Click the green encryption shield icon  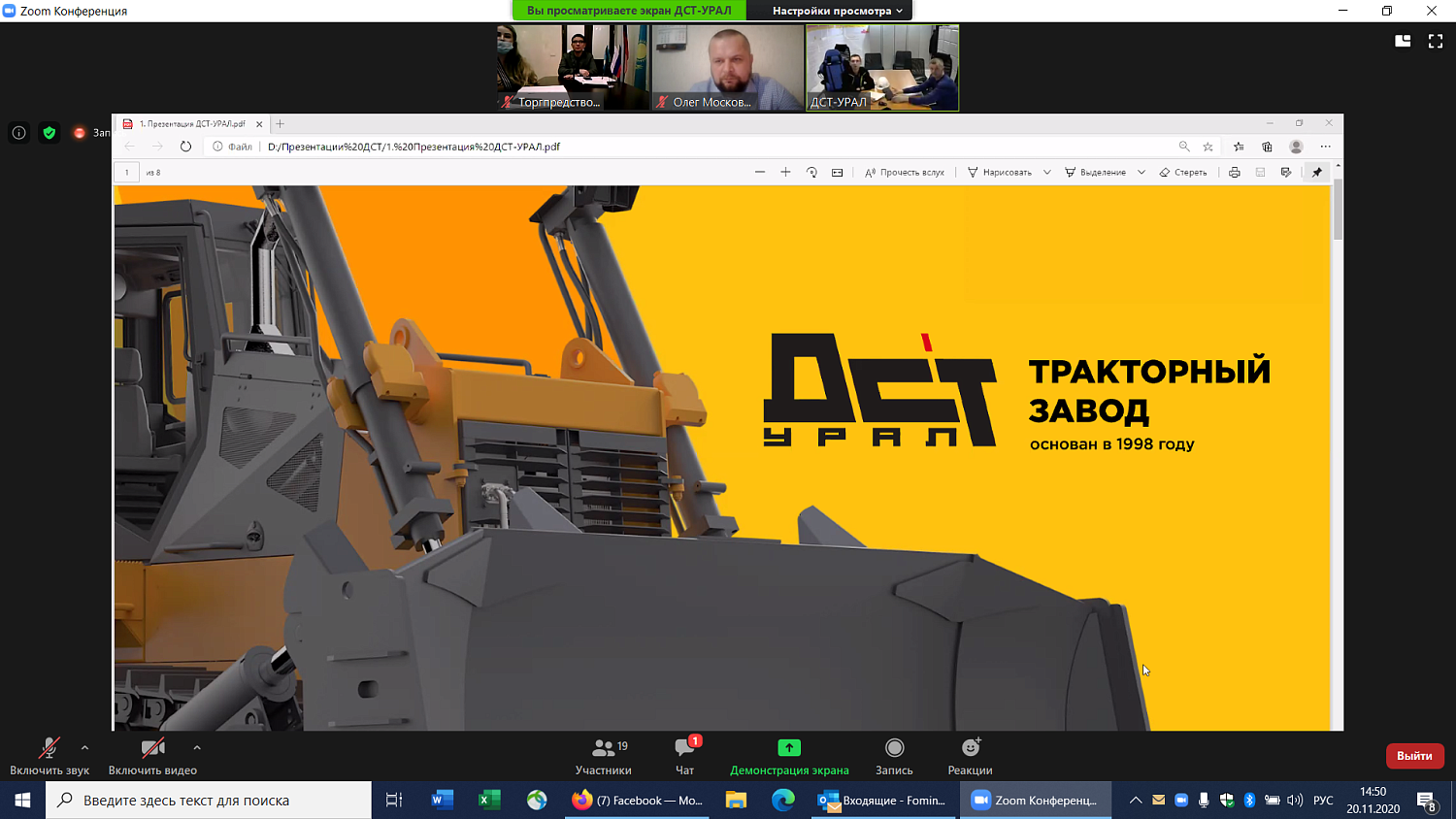point(50,133)
